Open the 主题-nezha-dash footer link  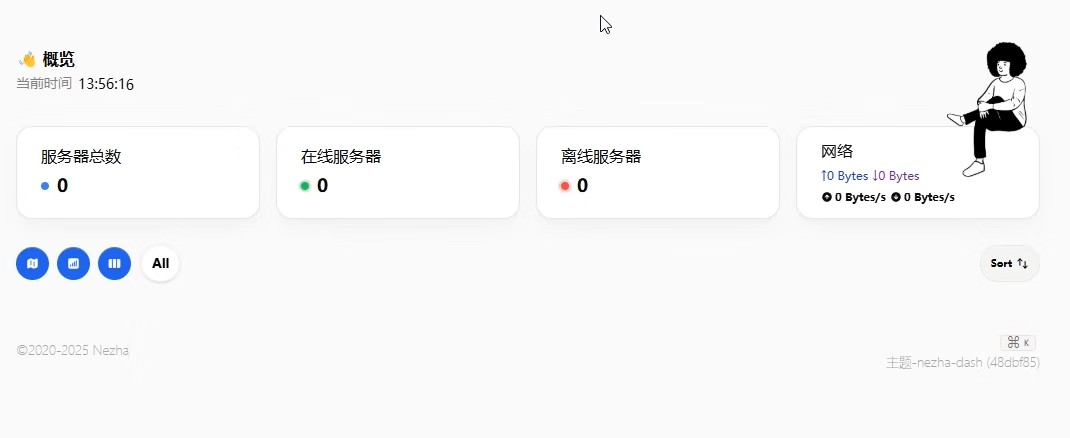click(962, 363)
